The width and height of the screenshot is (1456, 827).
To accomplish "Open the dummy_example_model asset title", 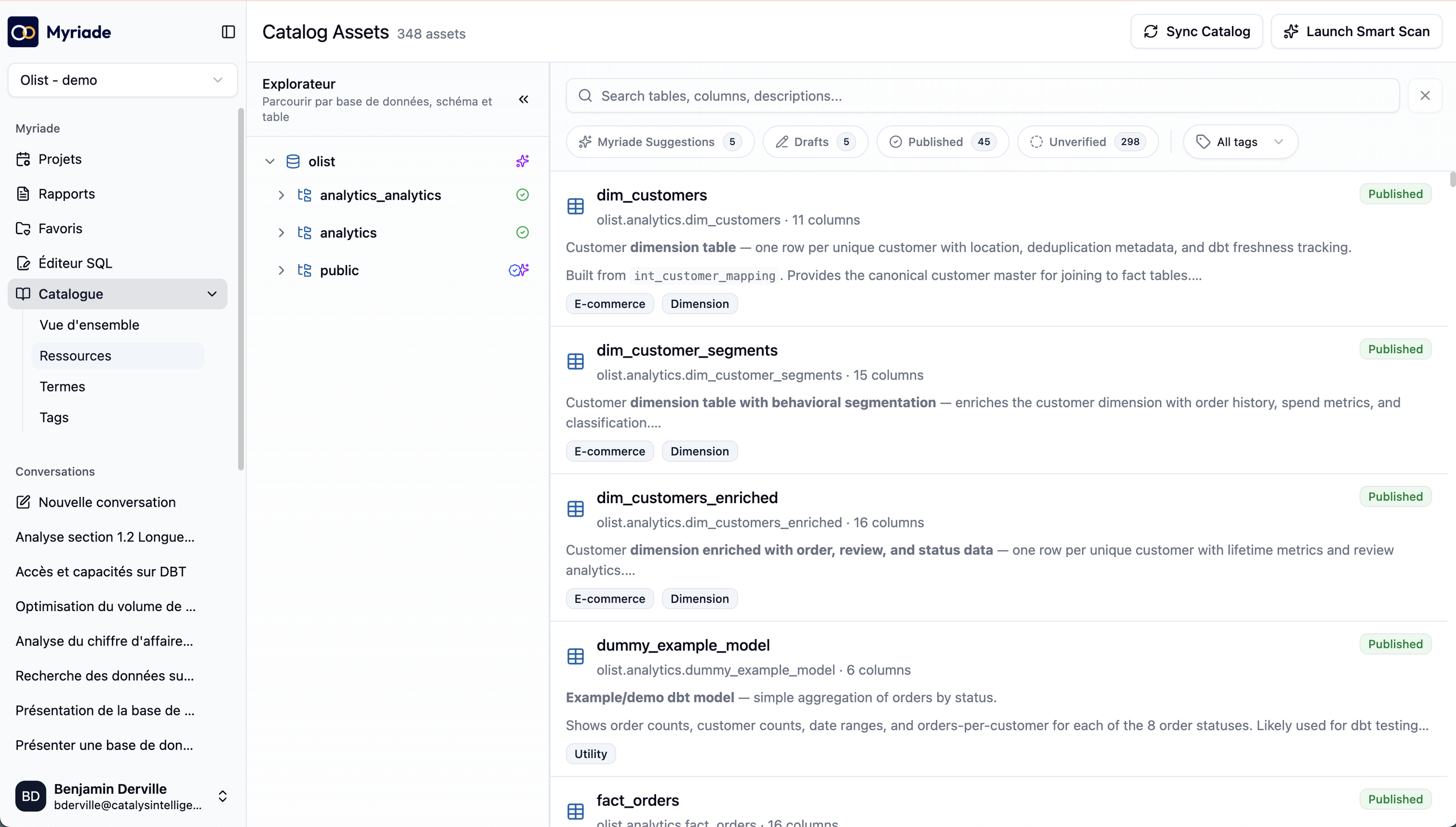I will click(683, 646).
